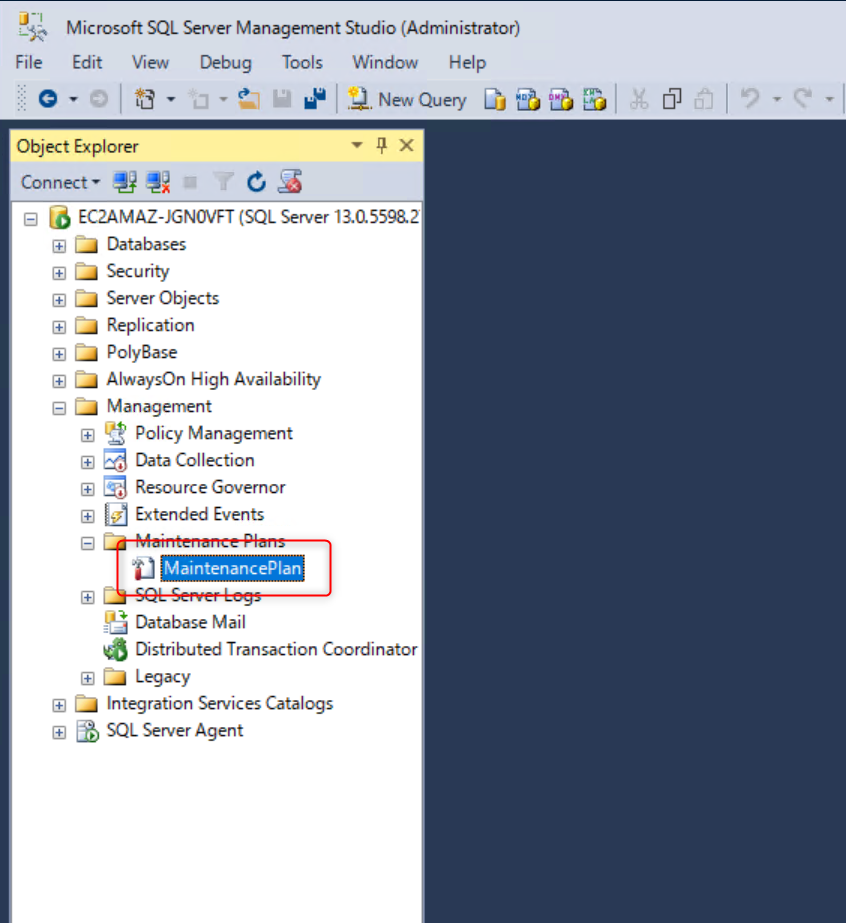The height and width of the screenshot is (923, 846).
Task: Click the Analysis Services DMX Query icon
Action: click(561, 99)
